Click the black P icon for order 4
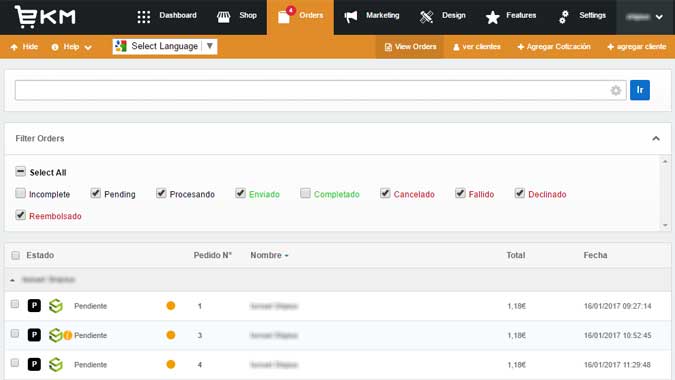The height and width of the screenshot is (380, 675). (34, 365)
